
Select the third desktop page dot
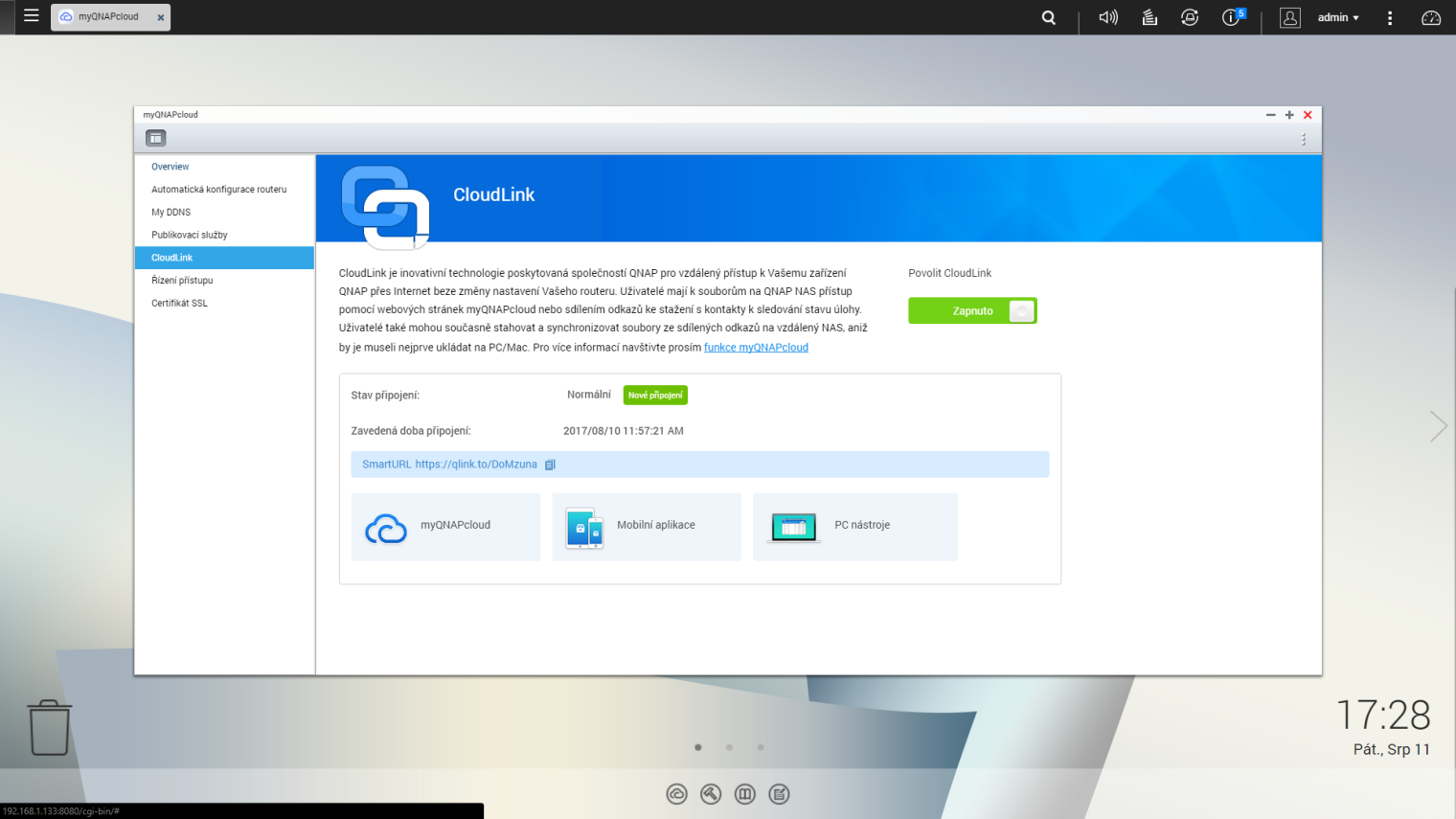pyautogui.click(x=761, y=747)
